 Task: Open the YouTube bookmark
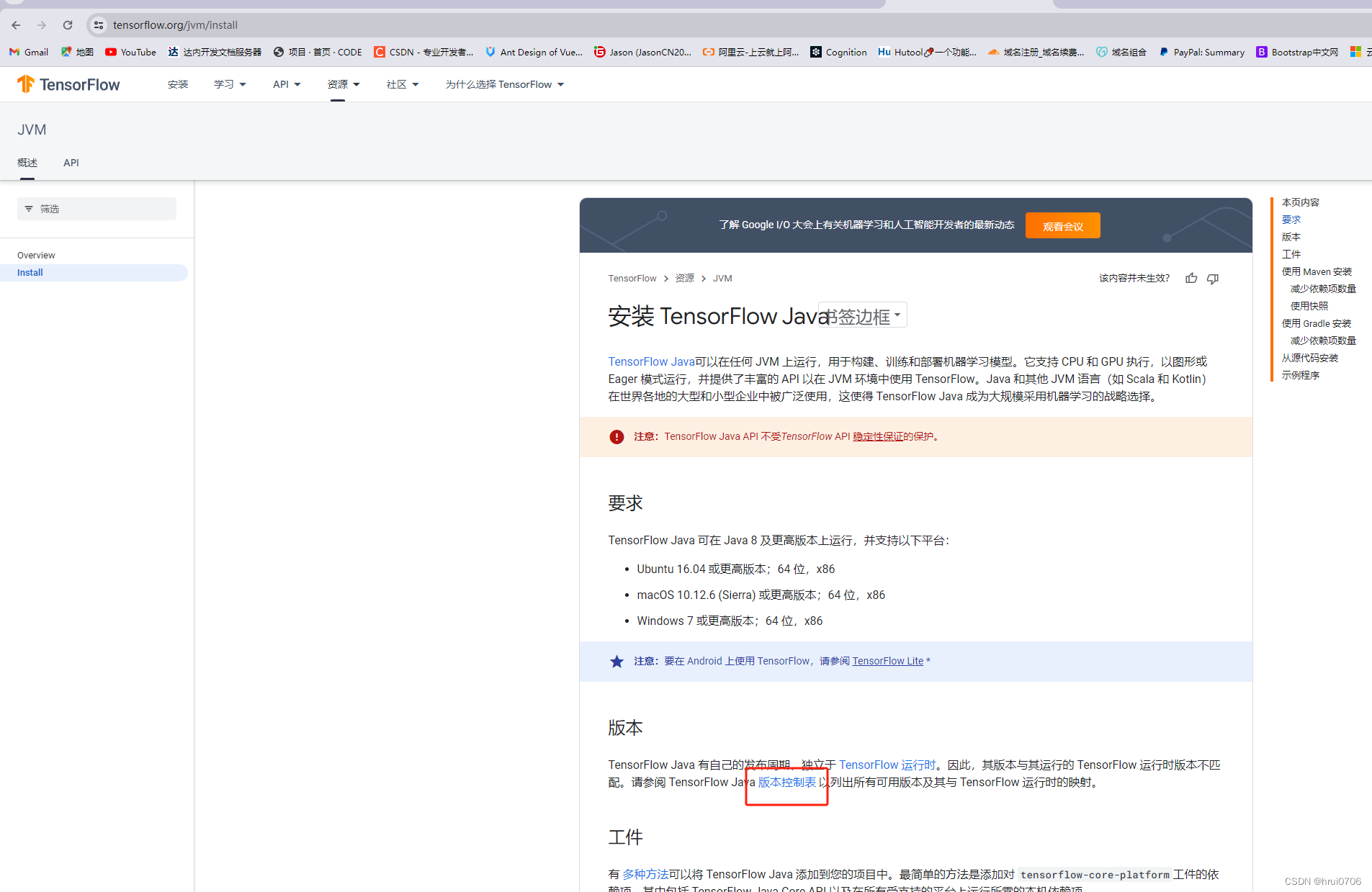coord(130,52)
